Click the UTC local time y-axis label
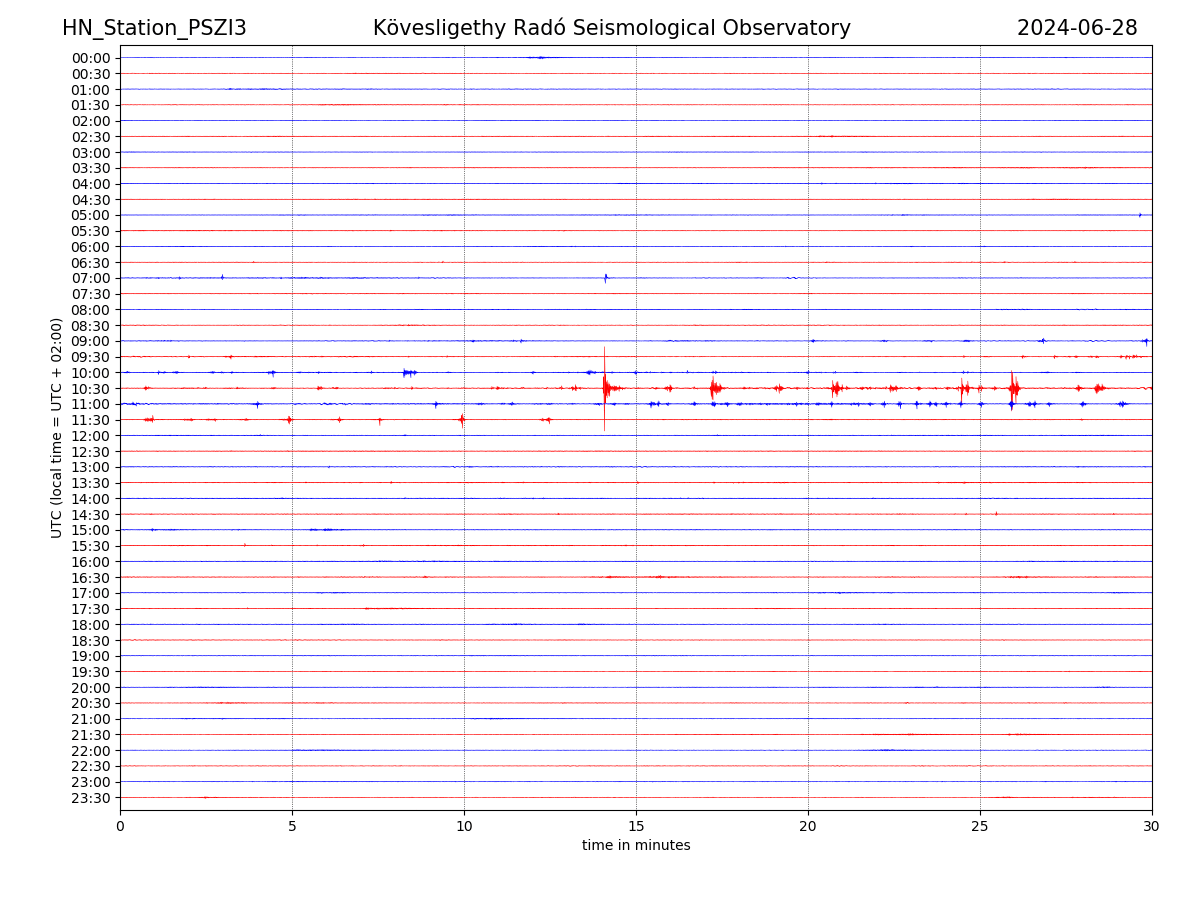1200x900 pixels. (57, 427)
